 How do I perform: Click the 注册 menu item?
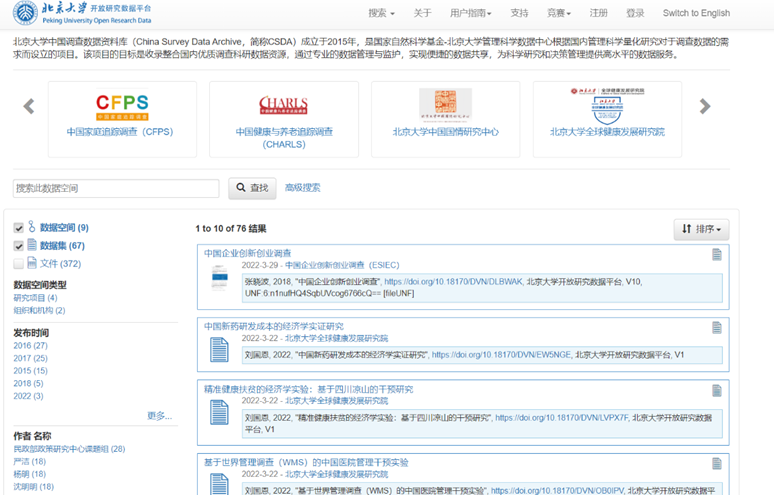click(x=598, y=13)
